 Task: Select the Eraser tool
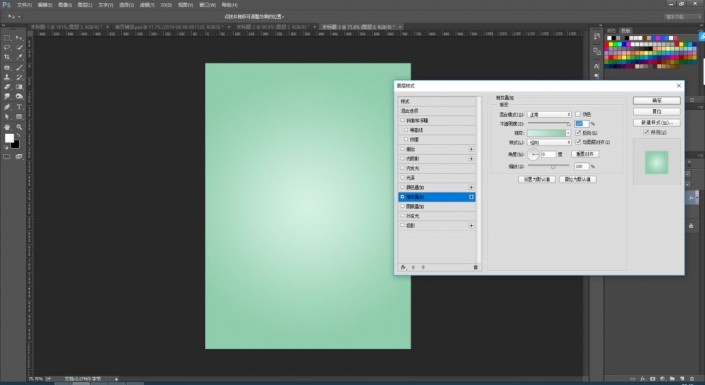point(7,87)
